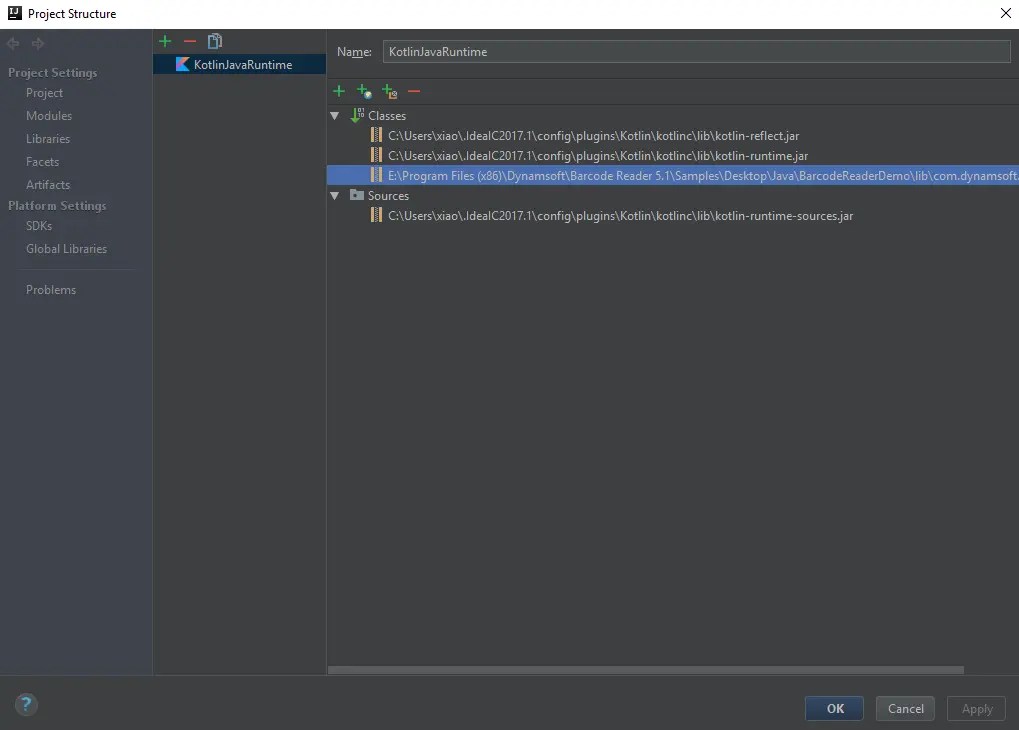Open the Global Libraries section

[65, 248]
